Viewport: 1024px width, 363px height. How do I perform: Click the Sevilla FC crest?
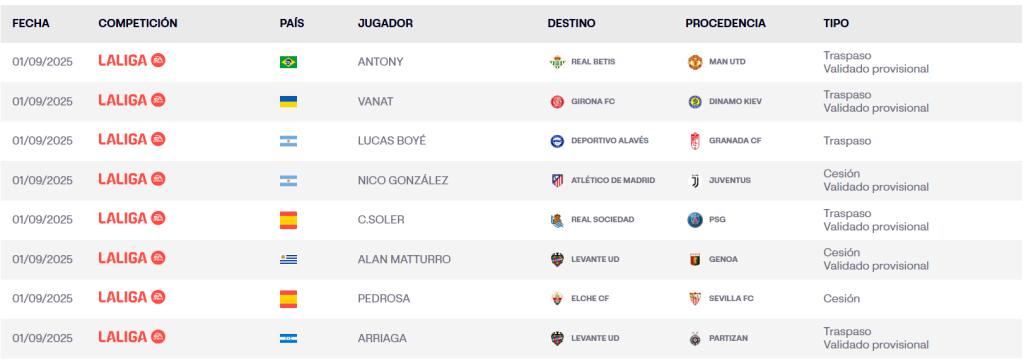click(694, 299)
